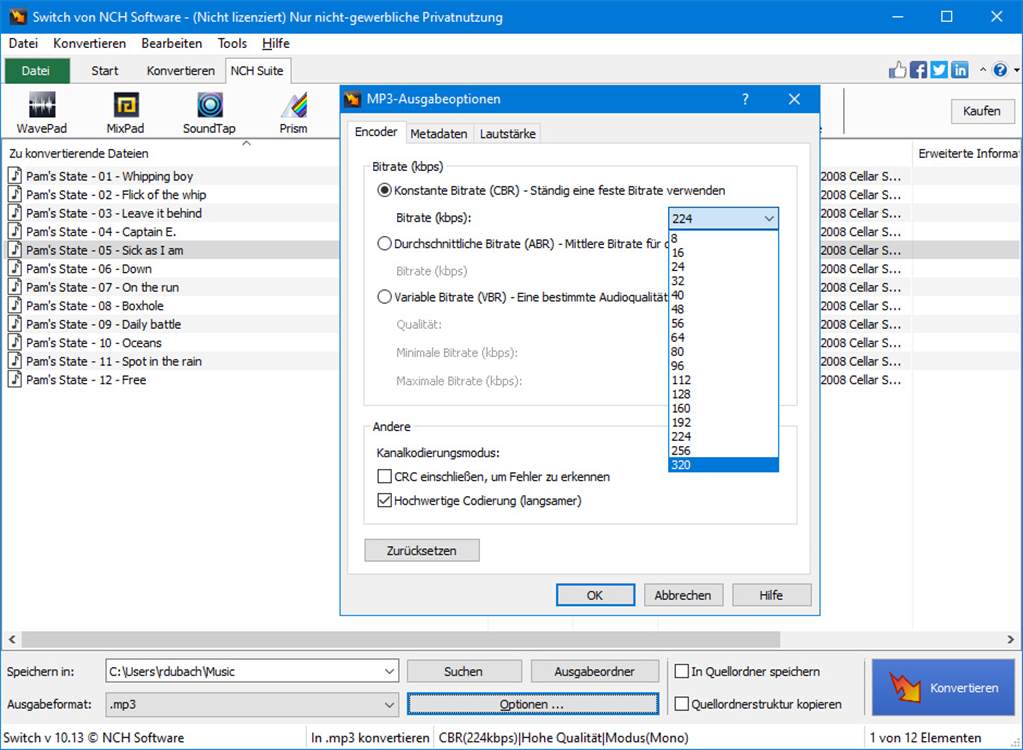Click the Optionen ... button
Viewport: 1023px width, 750px height.
[532, 704]
